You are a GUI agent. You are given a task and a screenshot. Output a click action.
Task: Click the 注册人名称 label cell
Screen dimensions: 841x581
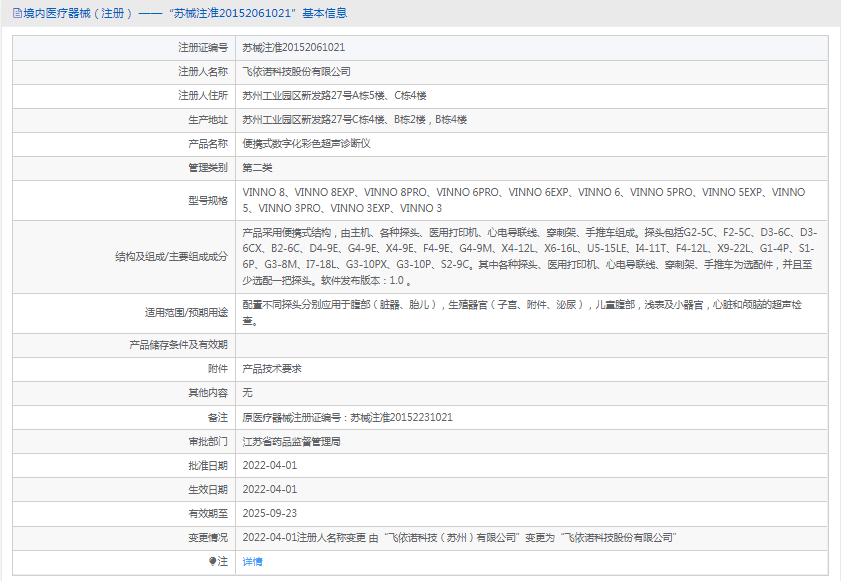coord(124,72)
